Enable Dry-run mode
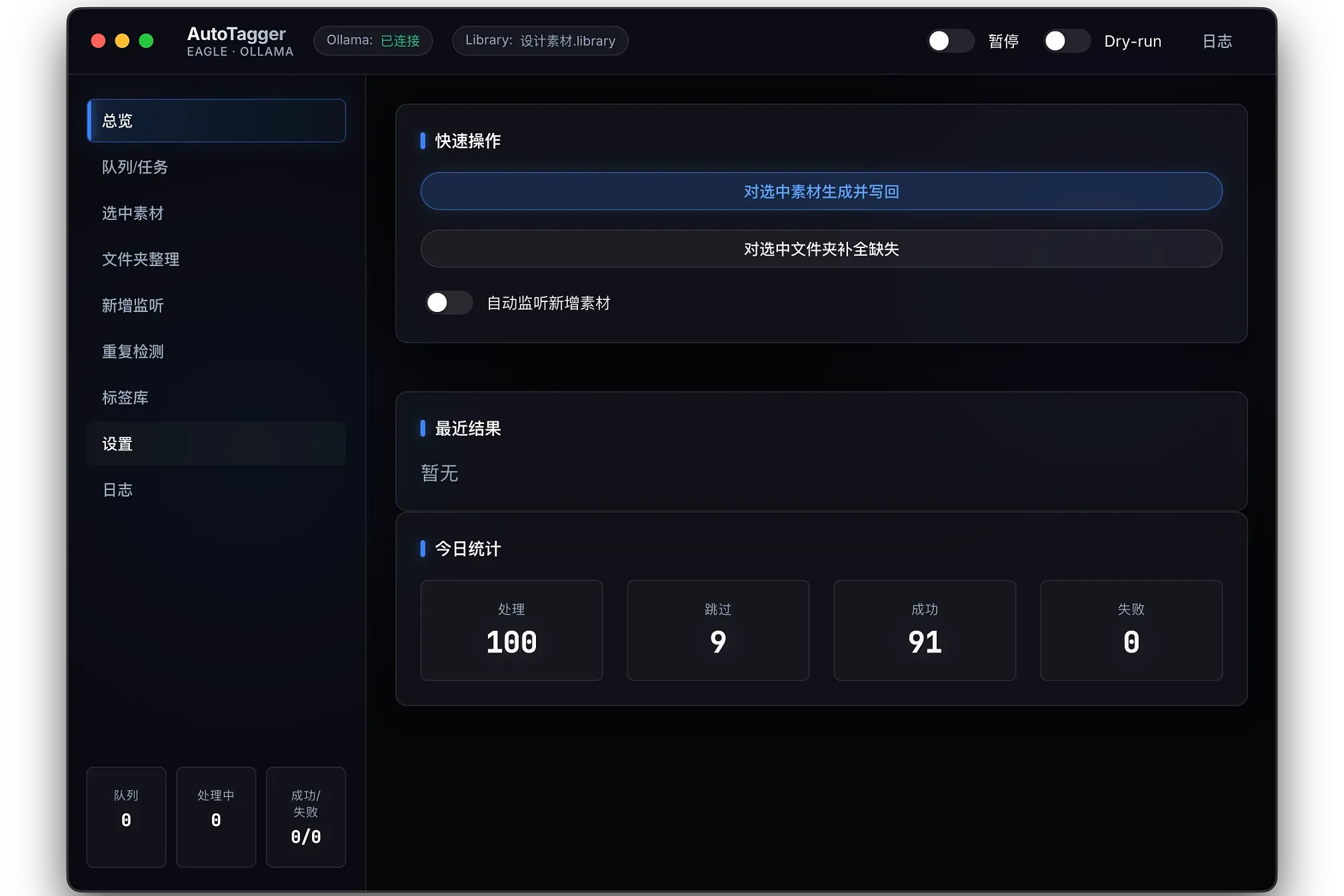This screenshot has height=896, width=1344. click(x=1066, y=41)
